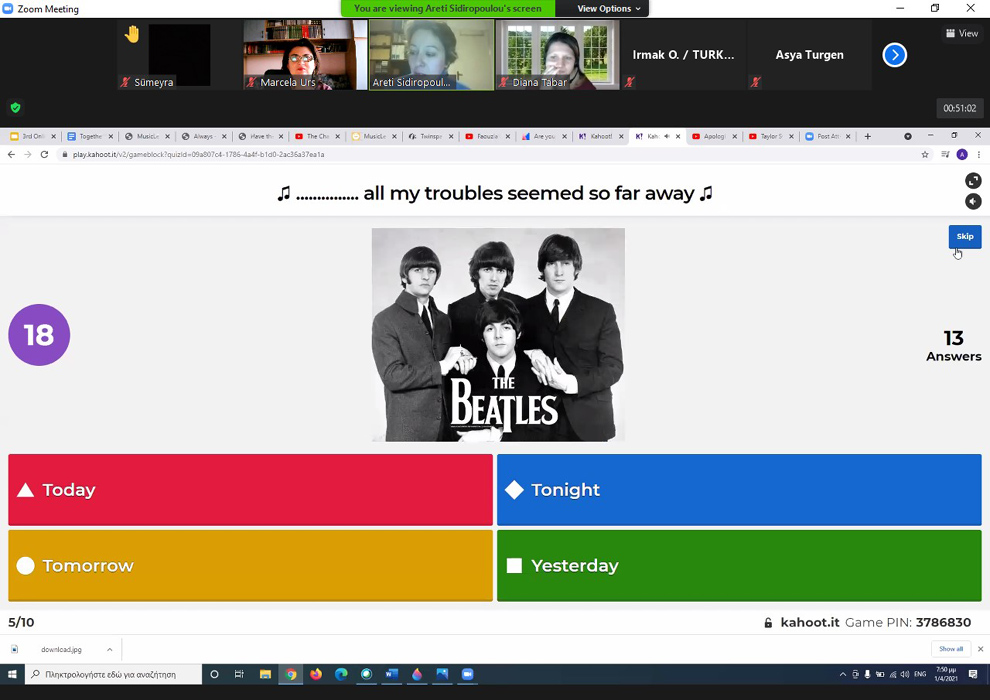Select Diana Tabar's video thumbnail
The width and height of the screenshot is (990, 700).
click(558, 55)
